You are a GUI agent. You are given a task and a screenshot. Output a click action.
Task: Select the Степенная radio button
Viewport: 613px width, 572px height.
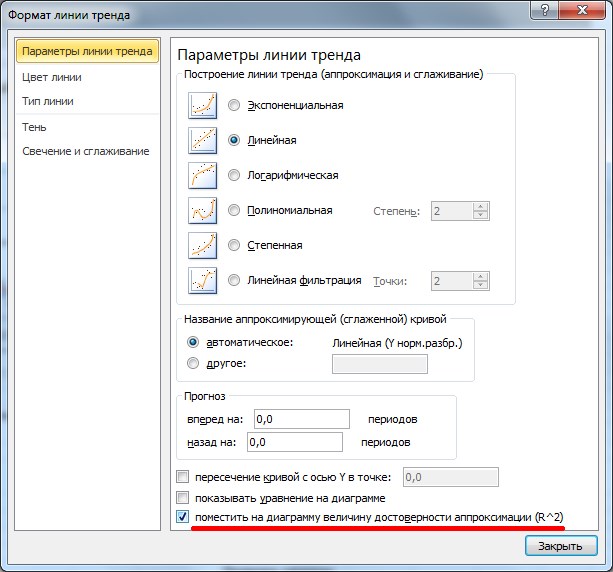234,245
